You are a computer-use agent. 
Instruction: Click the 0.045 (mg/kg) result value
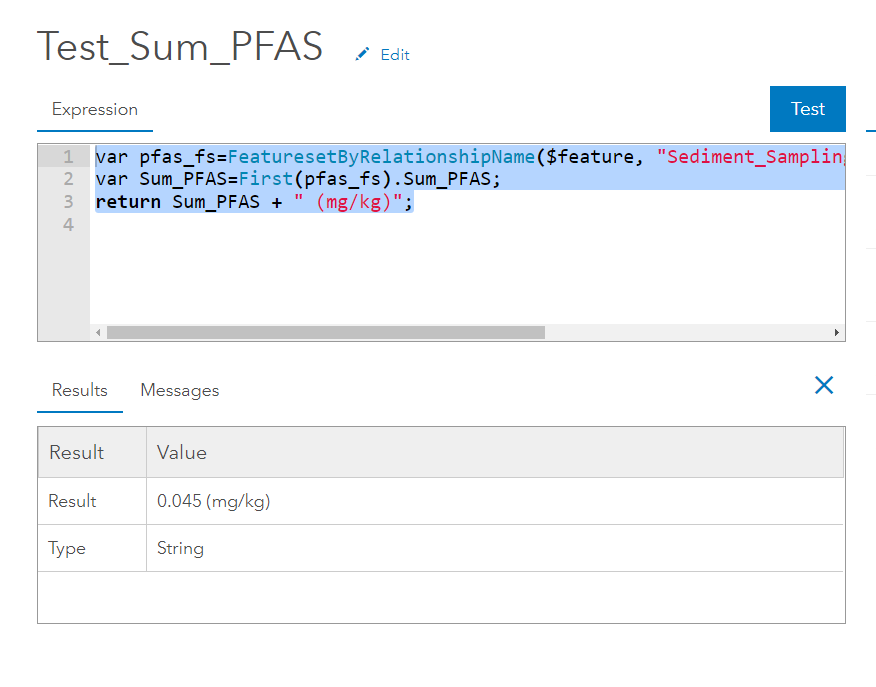click(x=214, y=501)
